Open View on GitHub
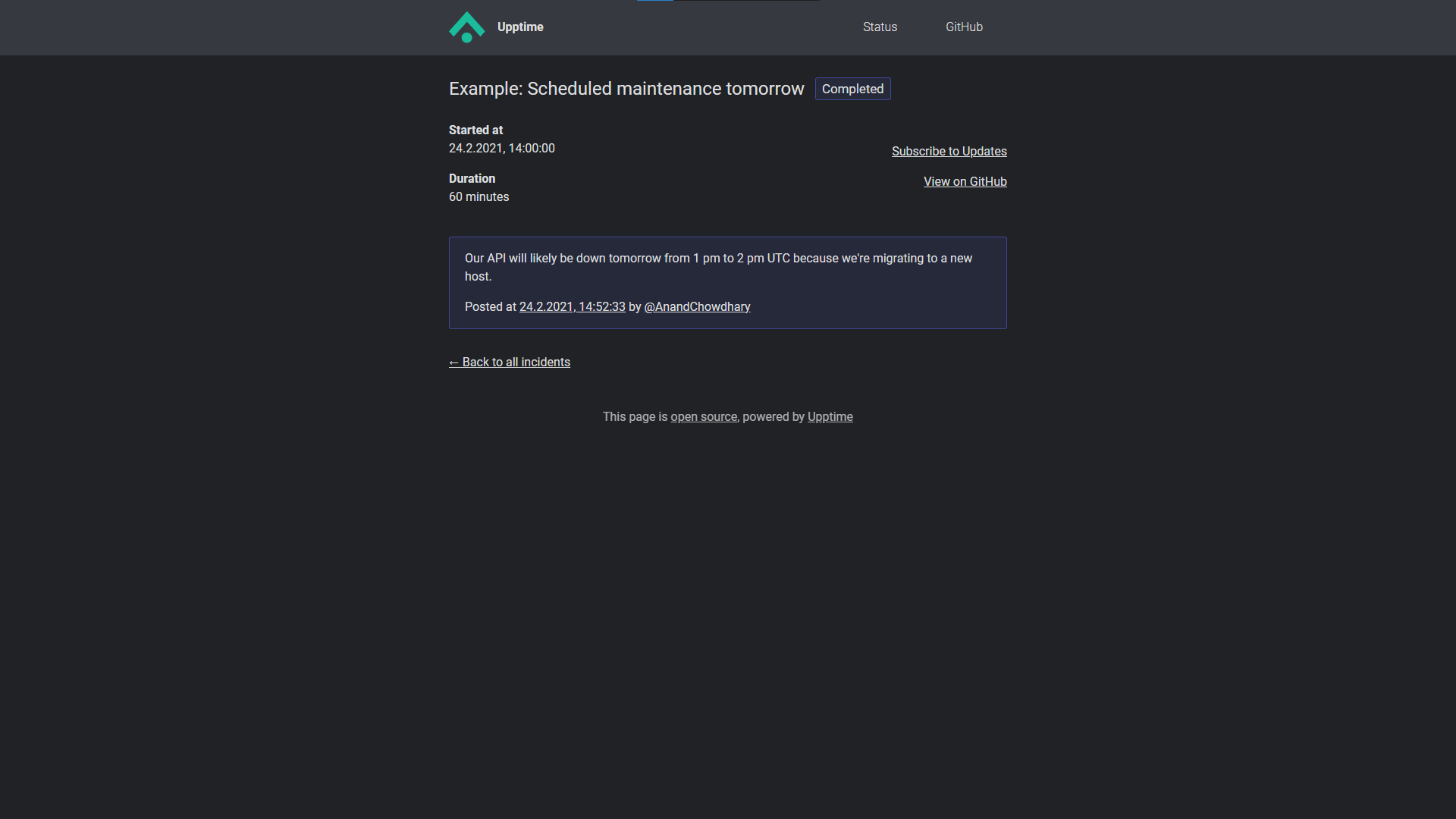This screenshot has height=819, width=1456. pyautogui.click(x=965, y=181)
